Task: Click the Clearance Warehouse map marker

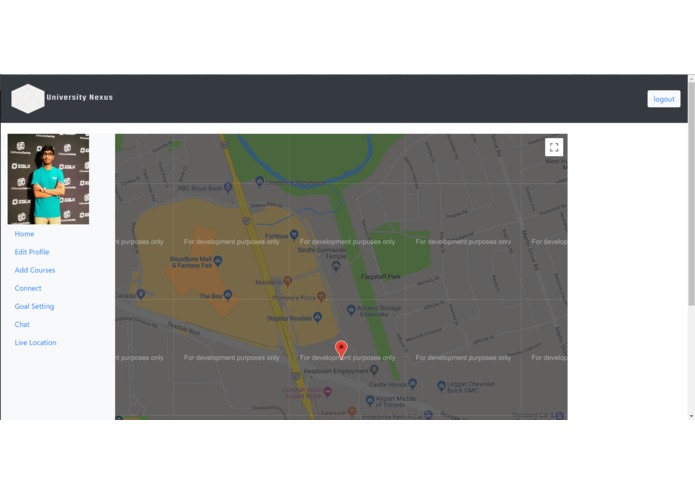Action: 260,181
